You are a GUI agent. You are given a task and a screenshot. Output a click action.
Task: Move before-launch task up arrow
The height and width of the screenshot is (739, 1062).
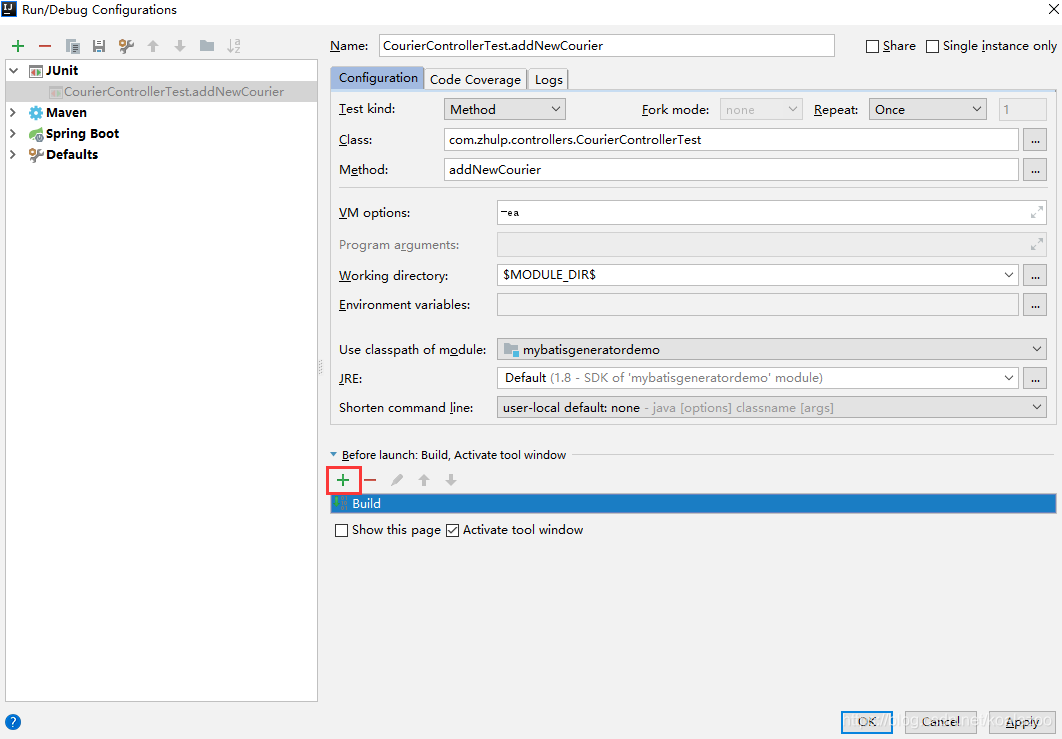[x=424, y=480]
